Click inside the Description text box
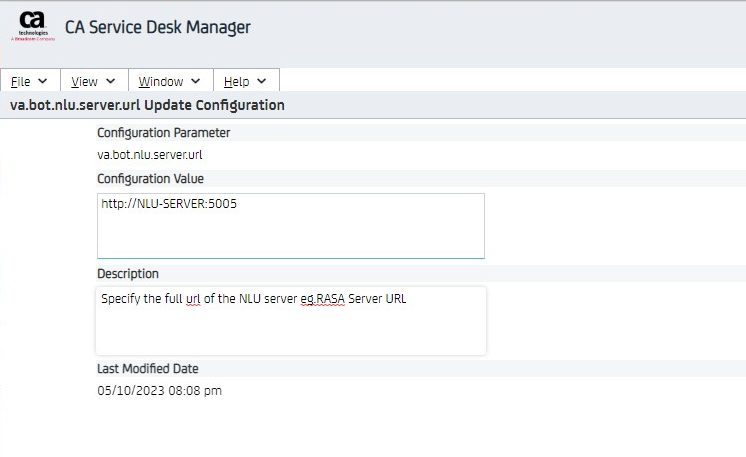Image resolution: width=746 pixels, height=457 pixels. 290,330
